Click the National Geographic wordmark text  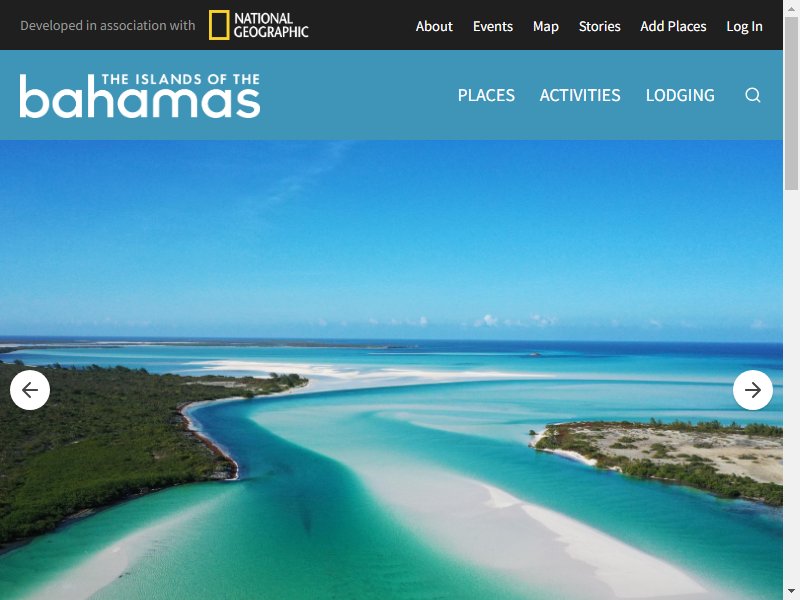[x=271, y=25]
